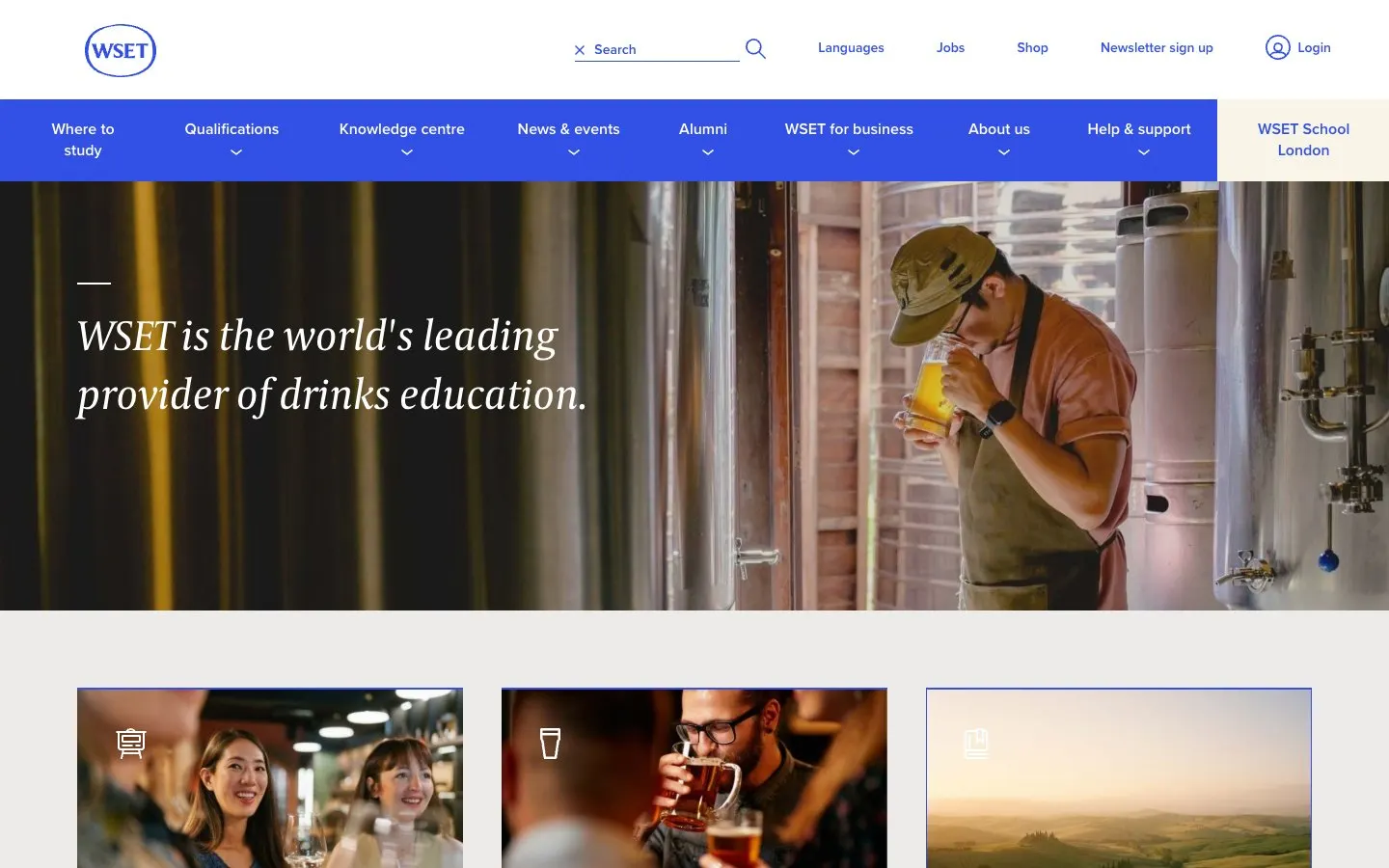Expand the chevron under About us
Viewport: 1389px width, 868px height.
(1003, 152)
